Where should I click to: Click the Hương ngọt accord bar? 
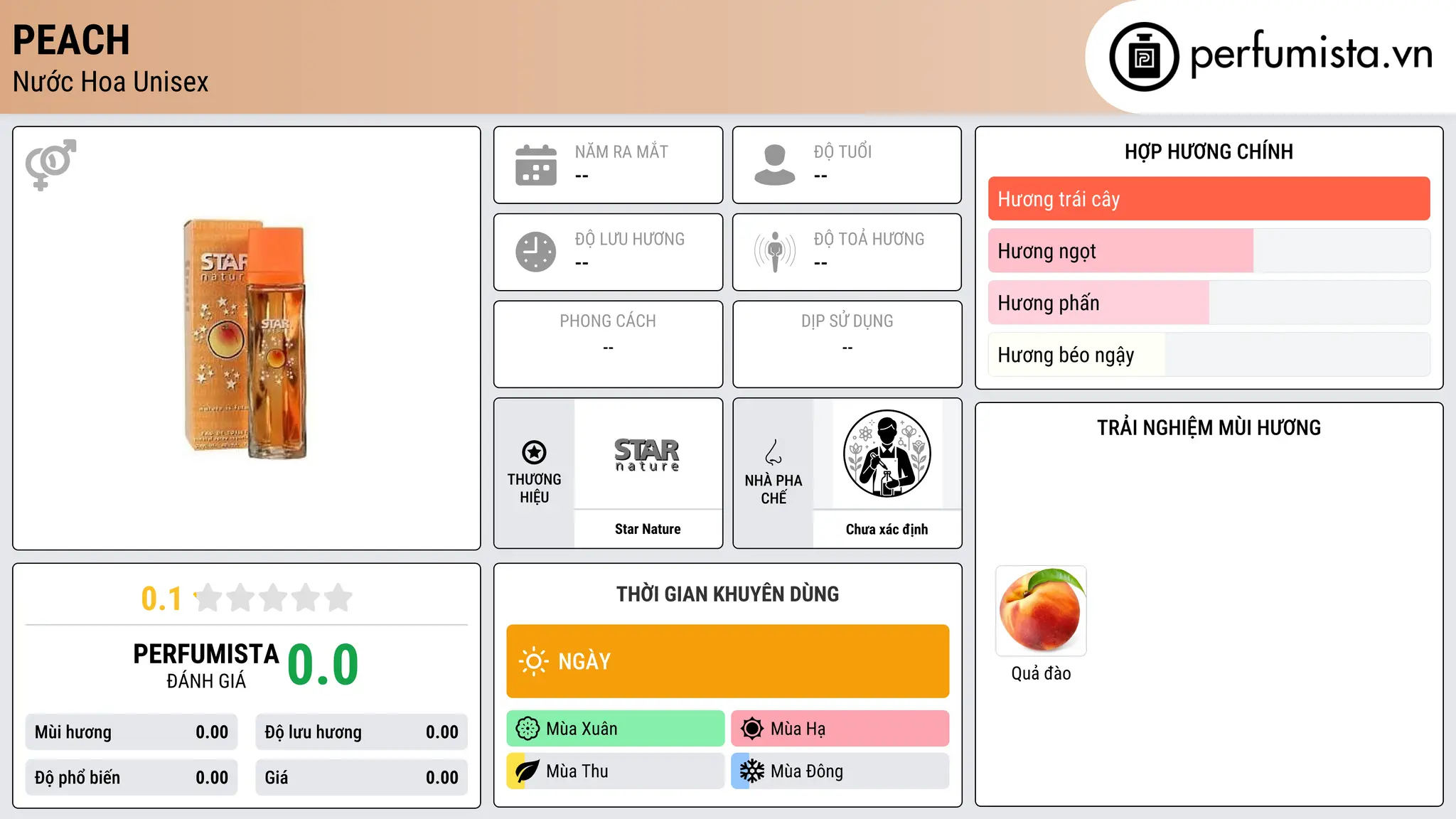(x=1209, y=251)
